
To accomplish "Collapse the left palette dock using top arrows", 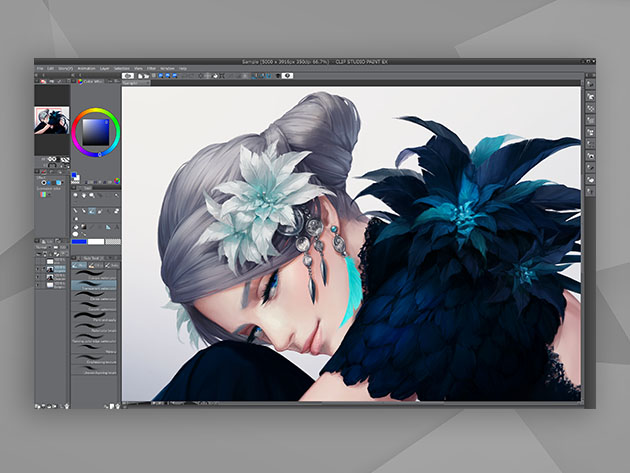I will click(37, 75).
